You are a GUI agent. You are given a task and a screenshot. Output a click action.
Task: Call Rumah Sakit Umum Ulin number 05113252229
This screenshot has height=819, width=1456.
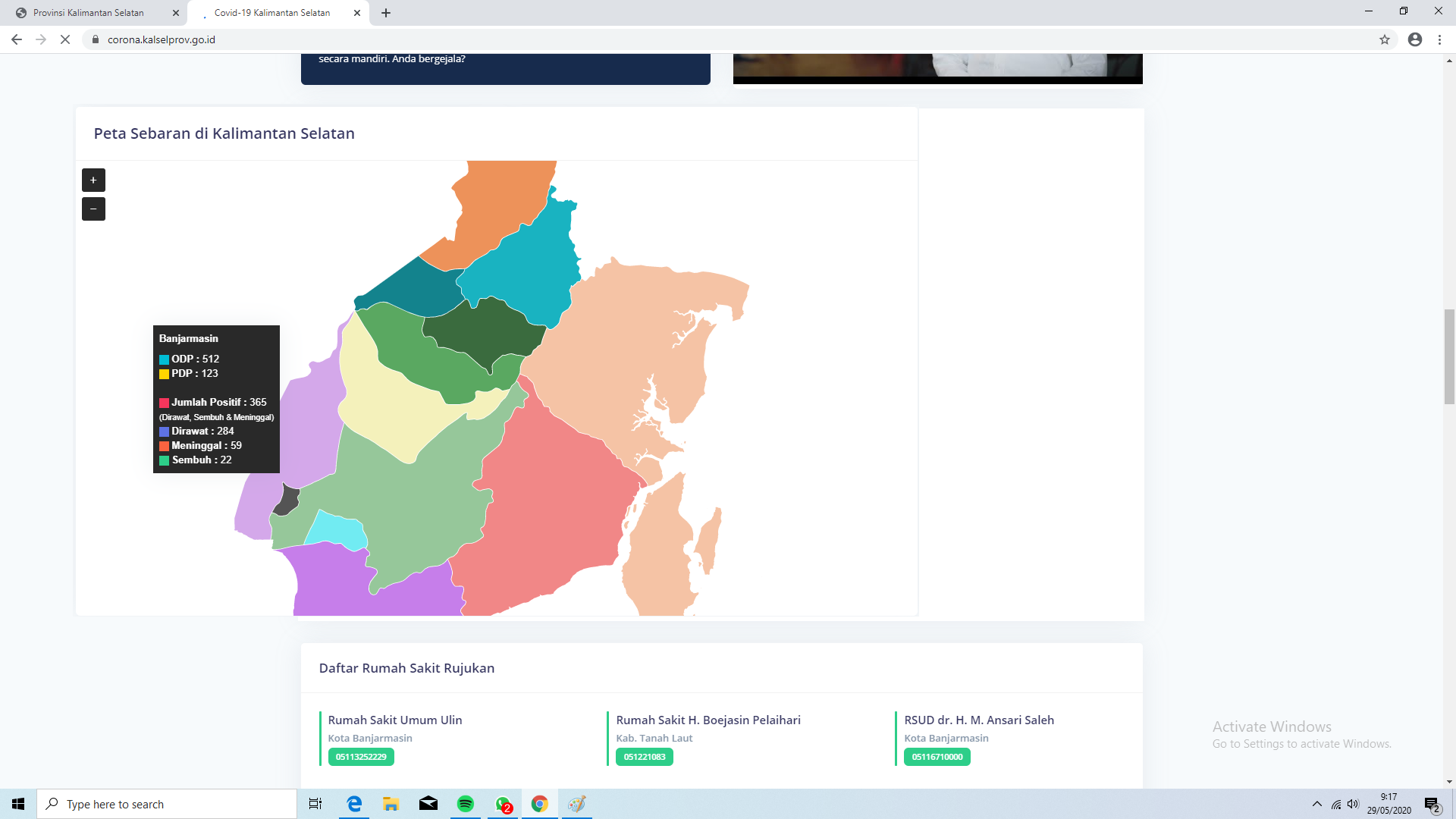tap(361, 757)
